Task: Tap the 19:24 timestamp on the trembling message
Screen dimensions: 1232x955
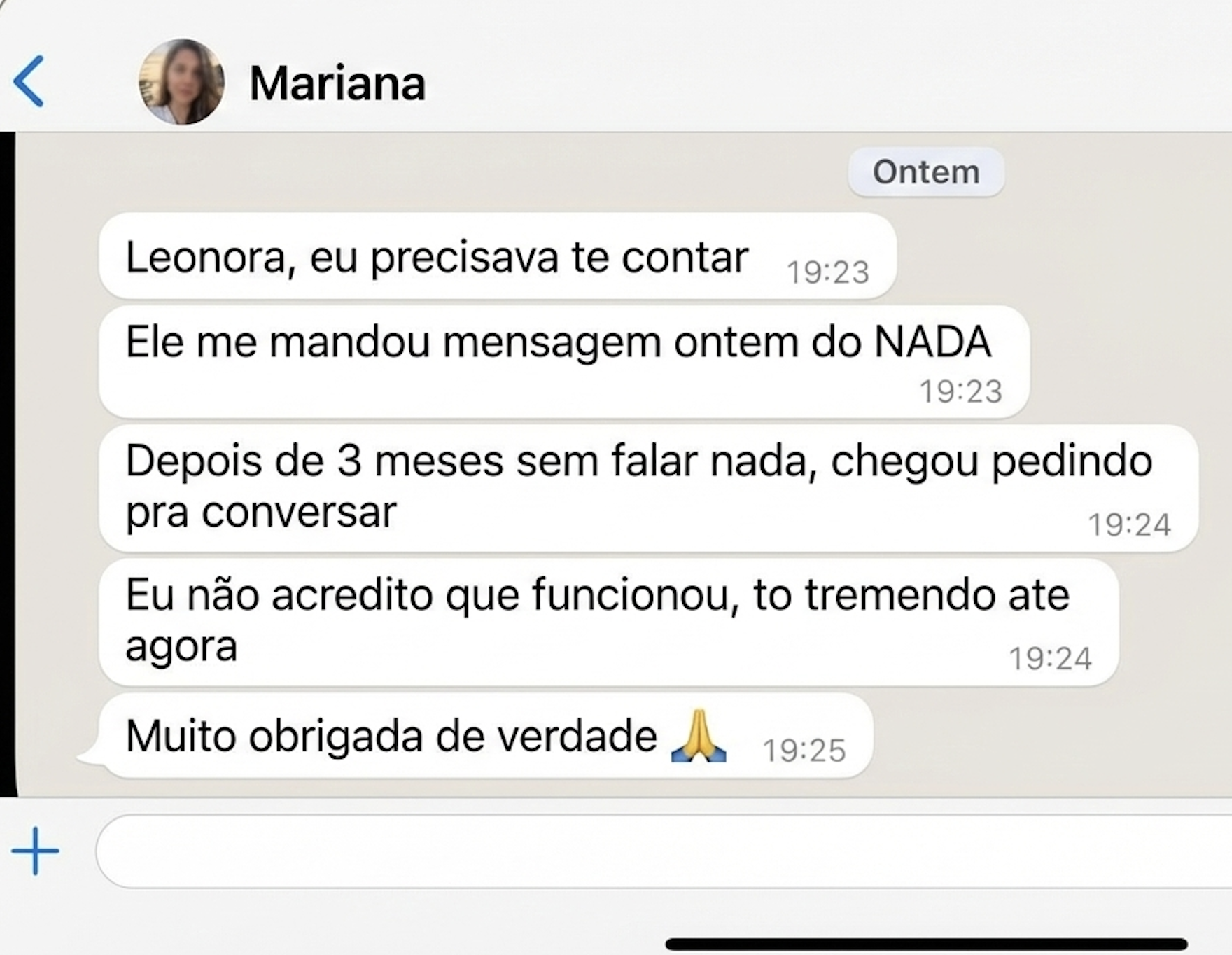Action: coord(1051,657)
